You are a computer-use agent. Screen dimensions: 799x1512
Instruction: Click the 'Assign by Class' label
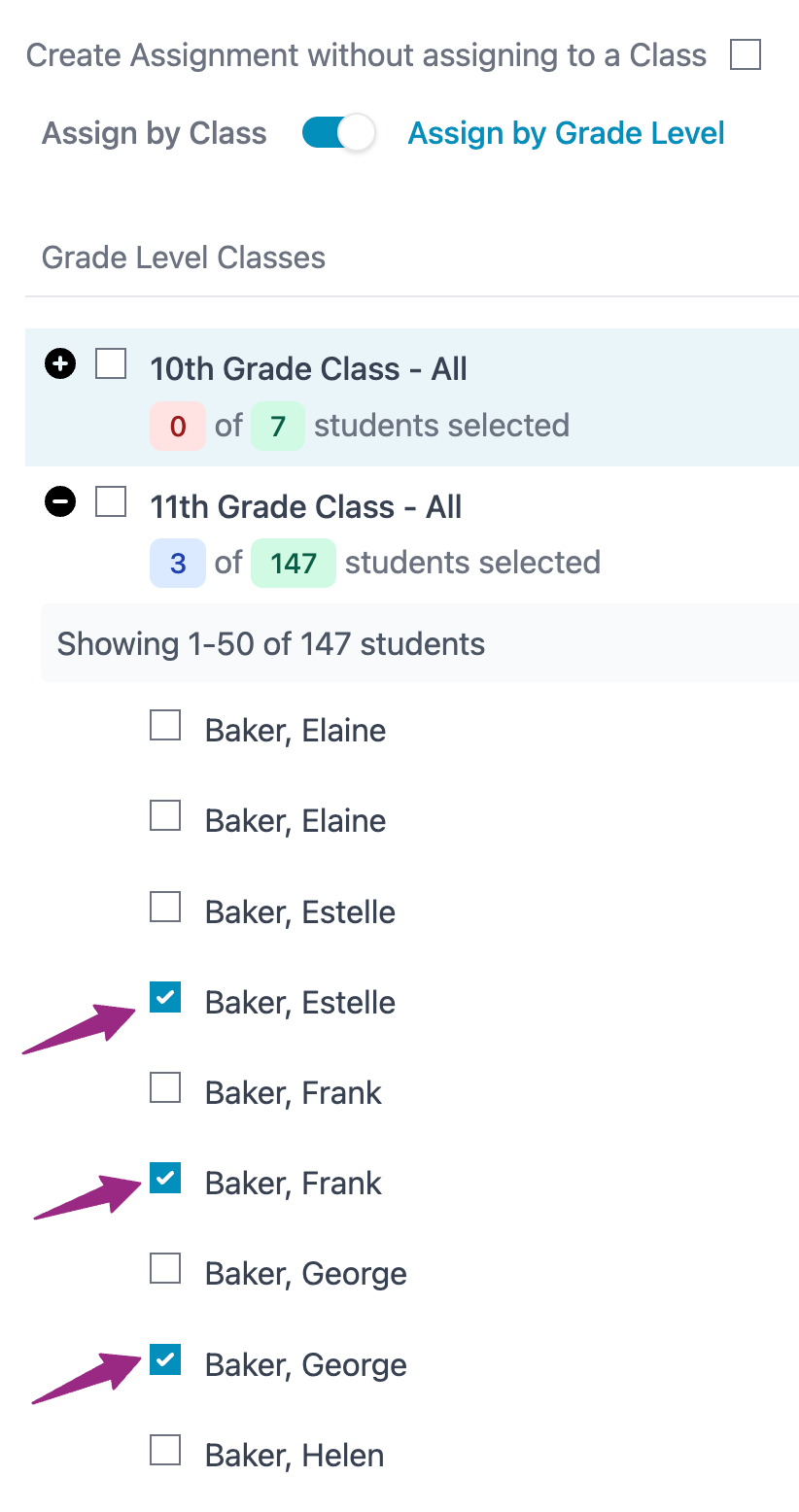tap(155, 133)
